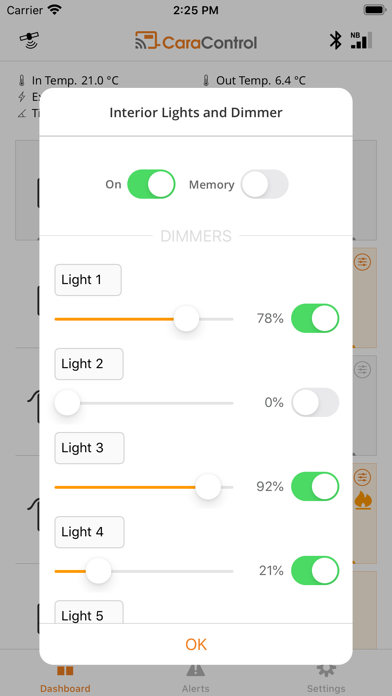The image size is (392, 696).
Task: Tap the orange sliders icon above the flame
Action: click(x=363, y=477)
